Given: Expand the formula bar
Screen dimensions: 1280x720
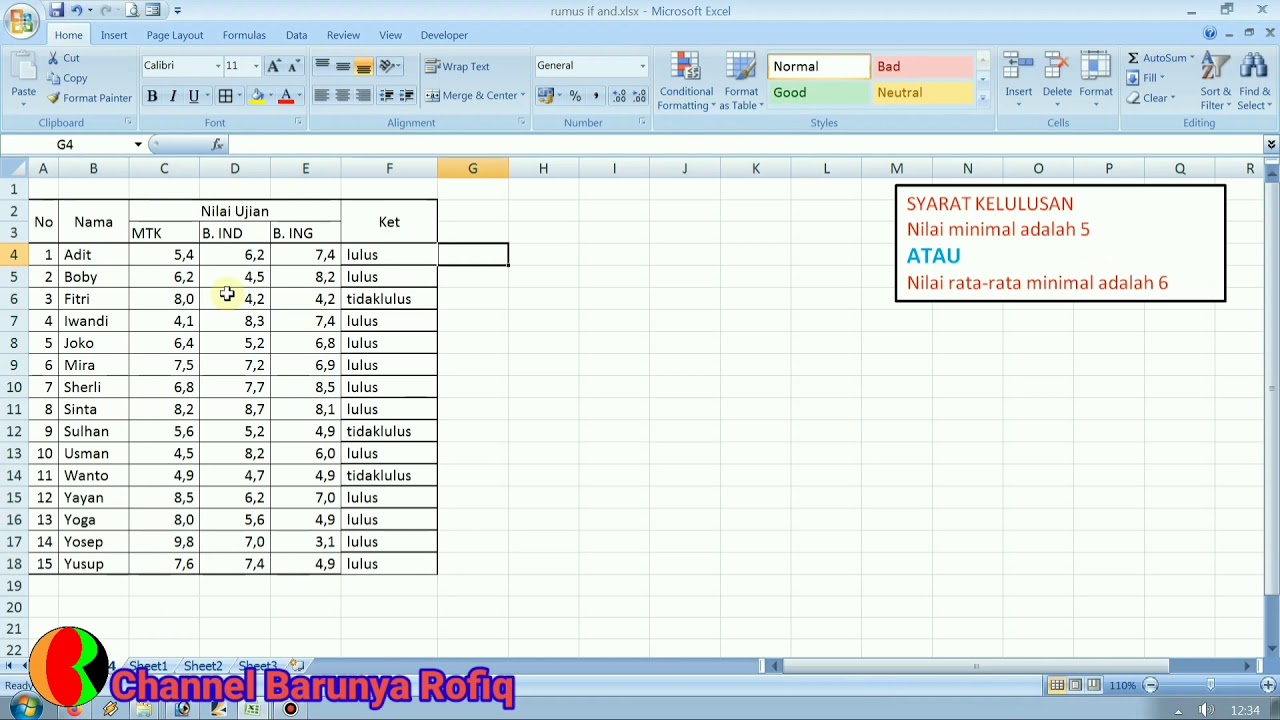Looking at the screenshot, I should pos(1271,145).
